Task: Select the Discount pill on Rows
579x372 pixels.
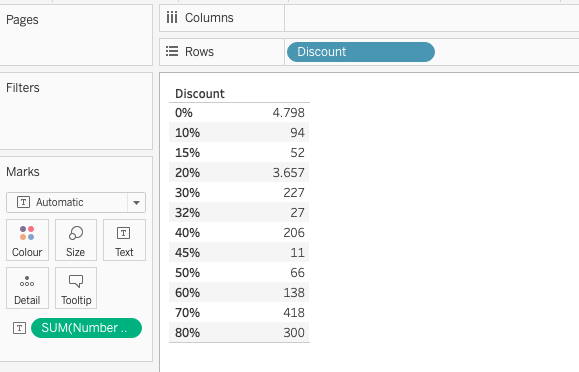Action: (361, 52)
